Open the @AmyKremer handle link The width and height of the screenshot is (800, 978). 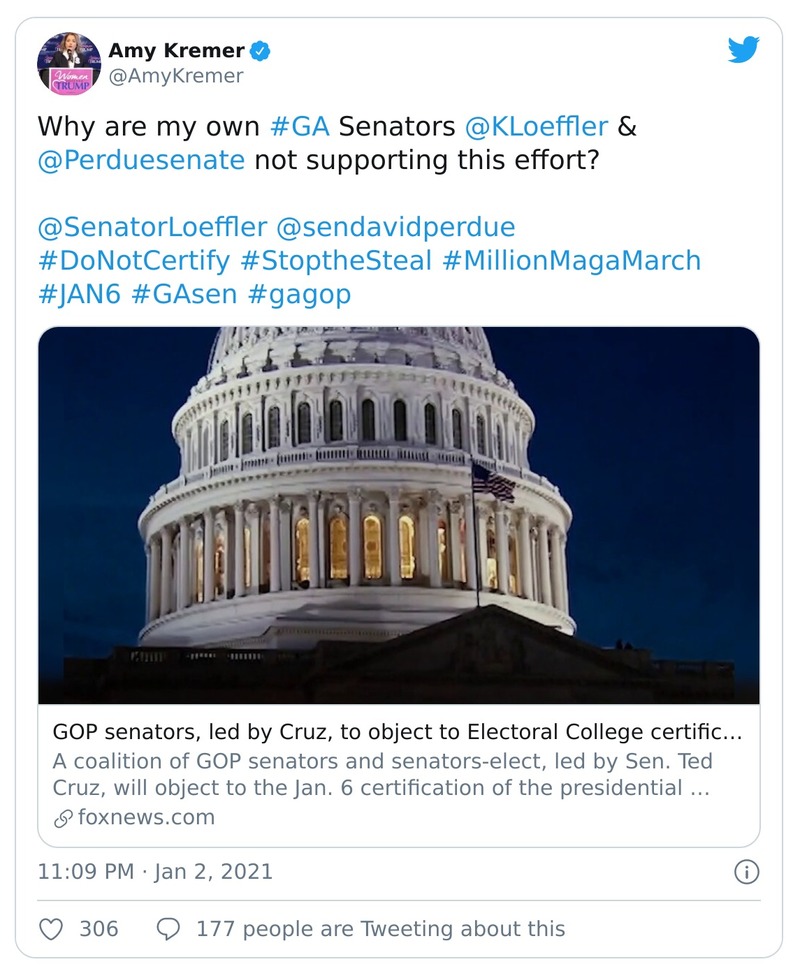[175, 75]
